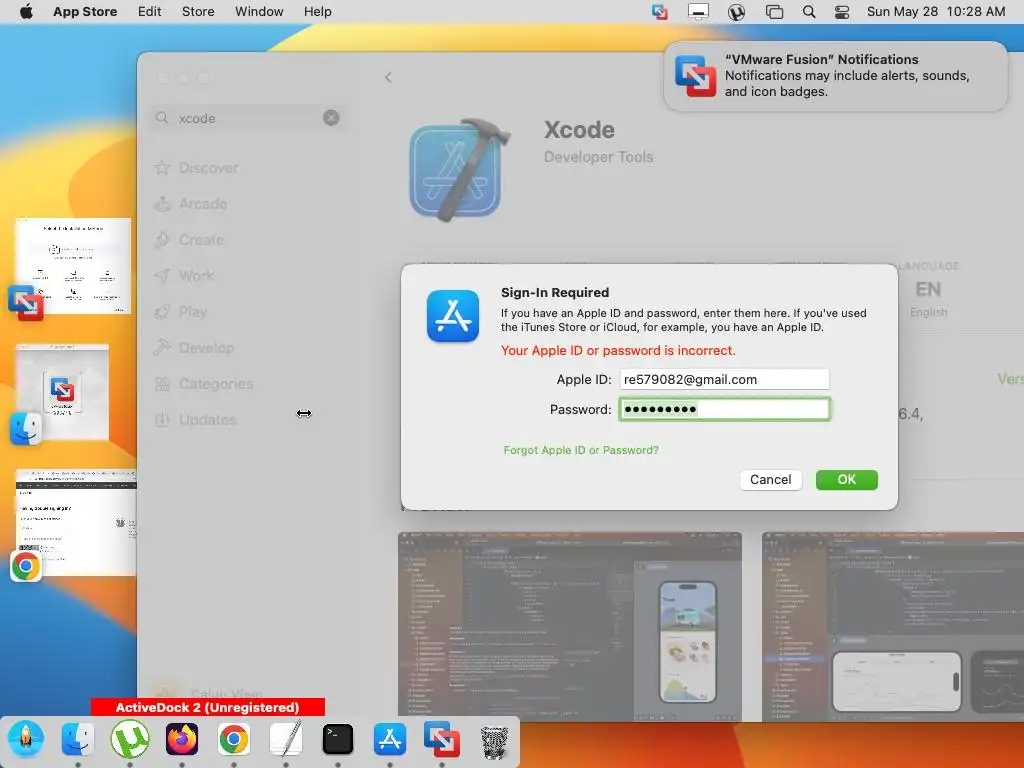This screenshot has width=1024, height=768.
Task: Click into the Apple ID field
Action: (x=724, y=379)
